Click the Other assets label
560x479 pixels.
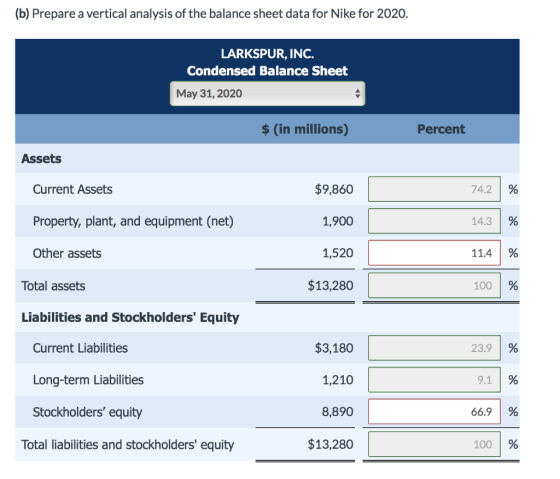tap(67, 253)
